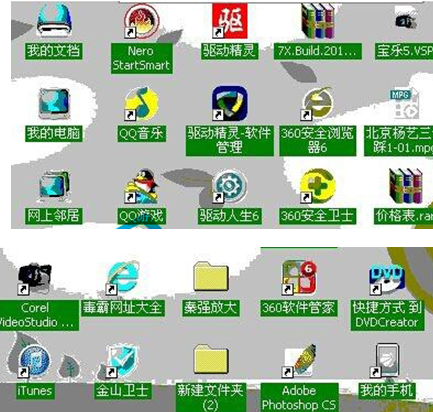Open the 网上邻居 icon
This screenshot has width=433, height=412.
coord(54,186)
